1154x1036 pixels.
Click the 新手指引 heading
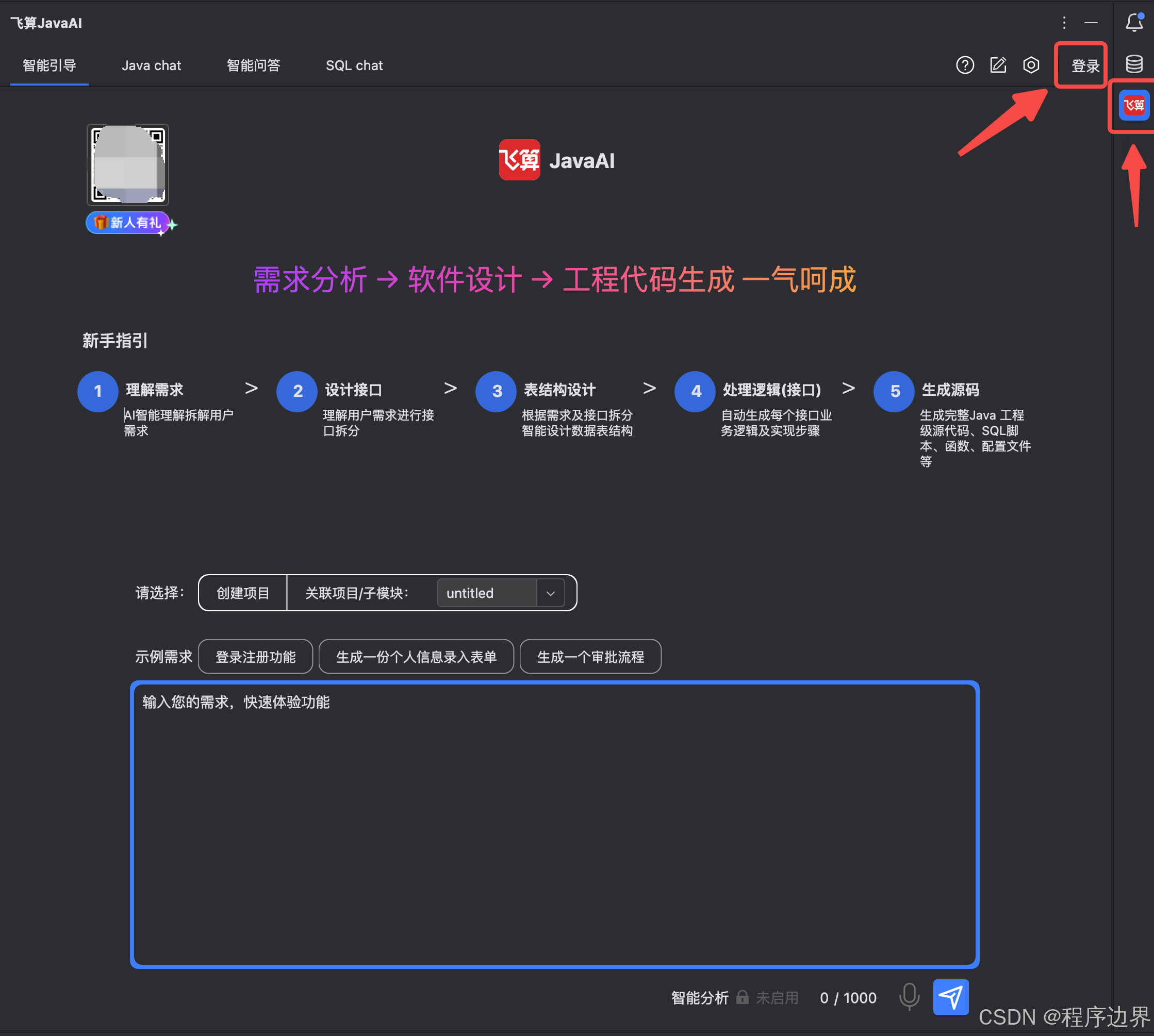(x=115, y=340)
